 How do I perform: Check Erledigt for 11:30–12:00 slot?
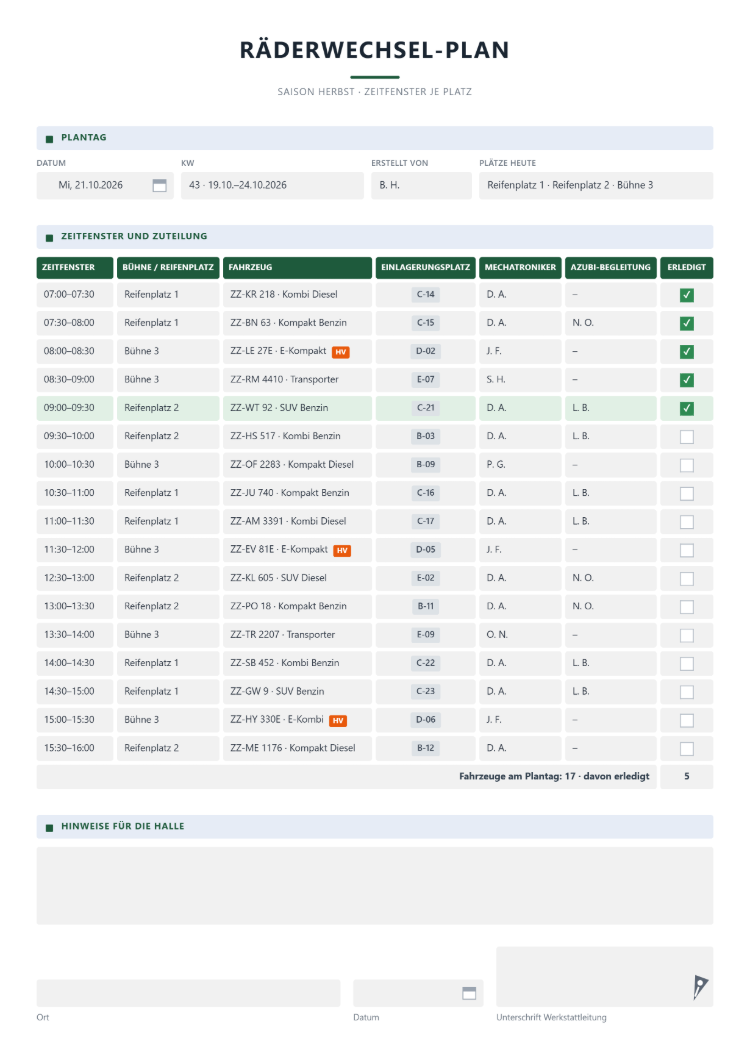[686, 550]
